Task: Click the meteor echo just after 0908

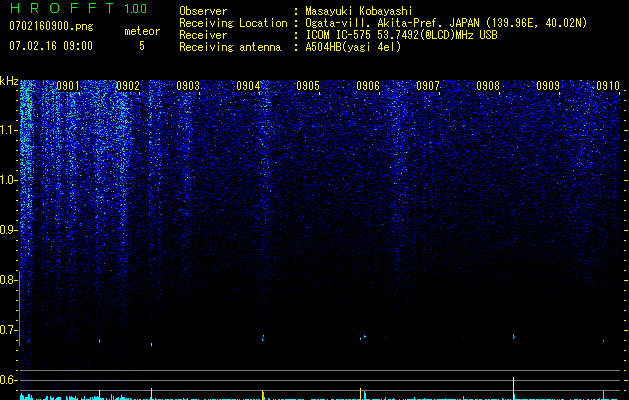Action: pyautogui.click(x=514, y=336)
